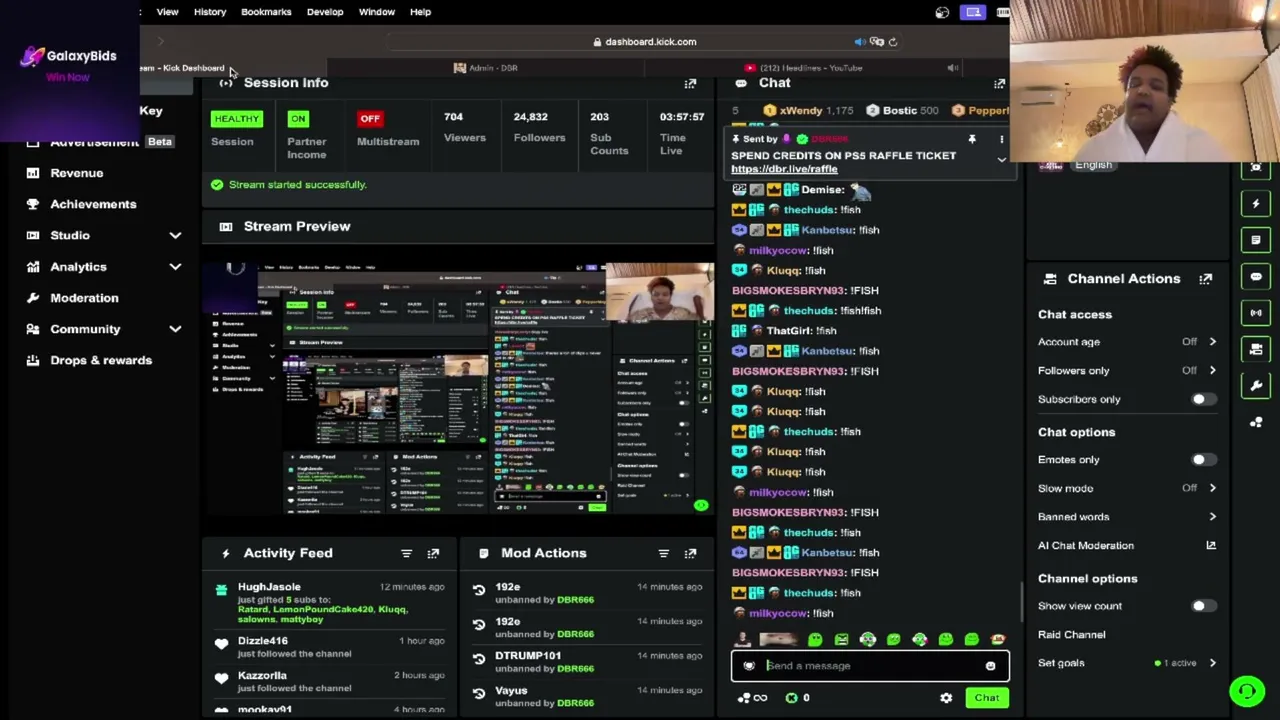Click the note icon in right sidebar
This screenshot has height=720, width=1280.
click(x=1256, y=240)
